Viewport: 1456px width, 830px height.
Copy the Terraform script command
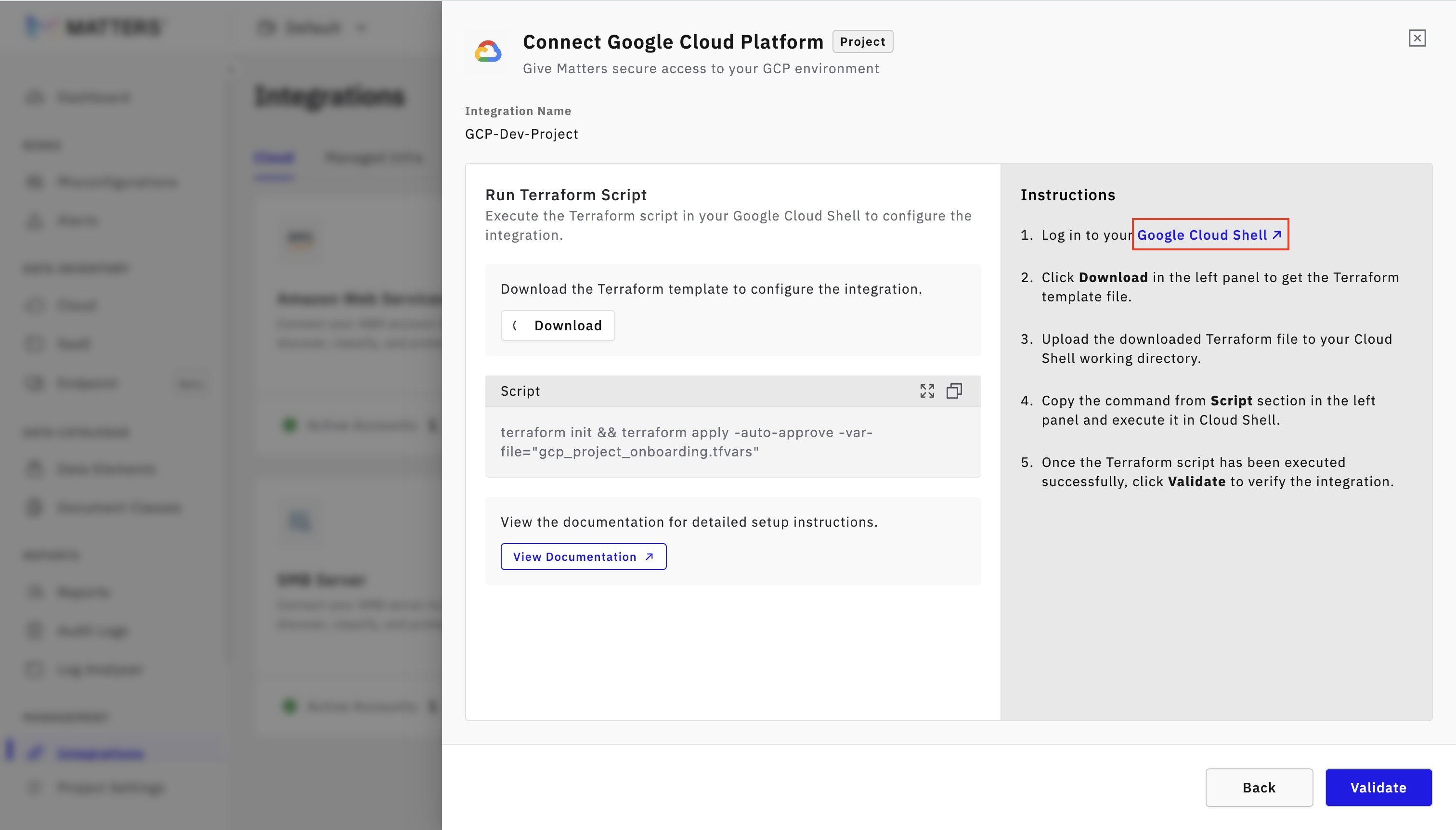tap(954, 391)
